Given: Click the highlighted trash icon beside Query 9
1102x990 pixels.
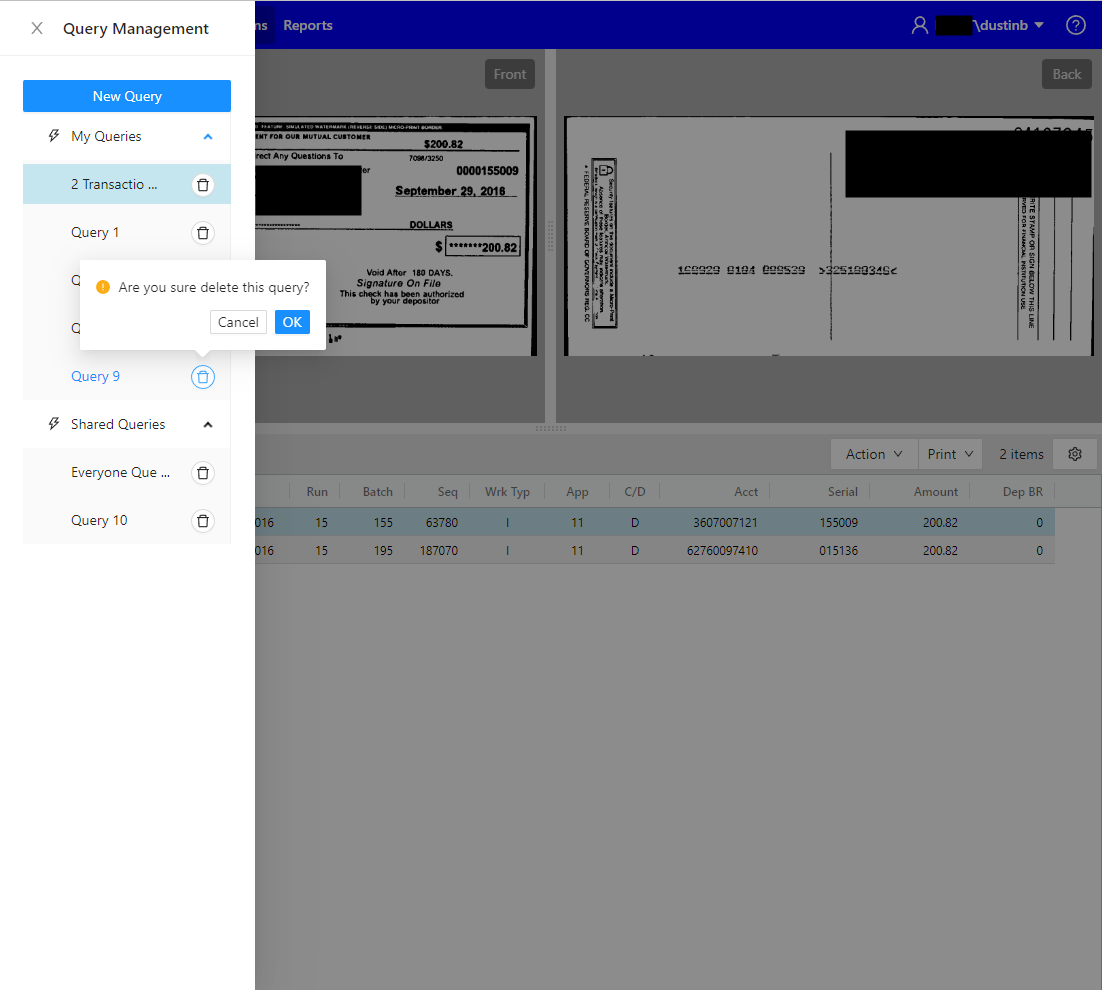Looking at the screenshot, I should [x=203, y=376].
